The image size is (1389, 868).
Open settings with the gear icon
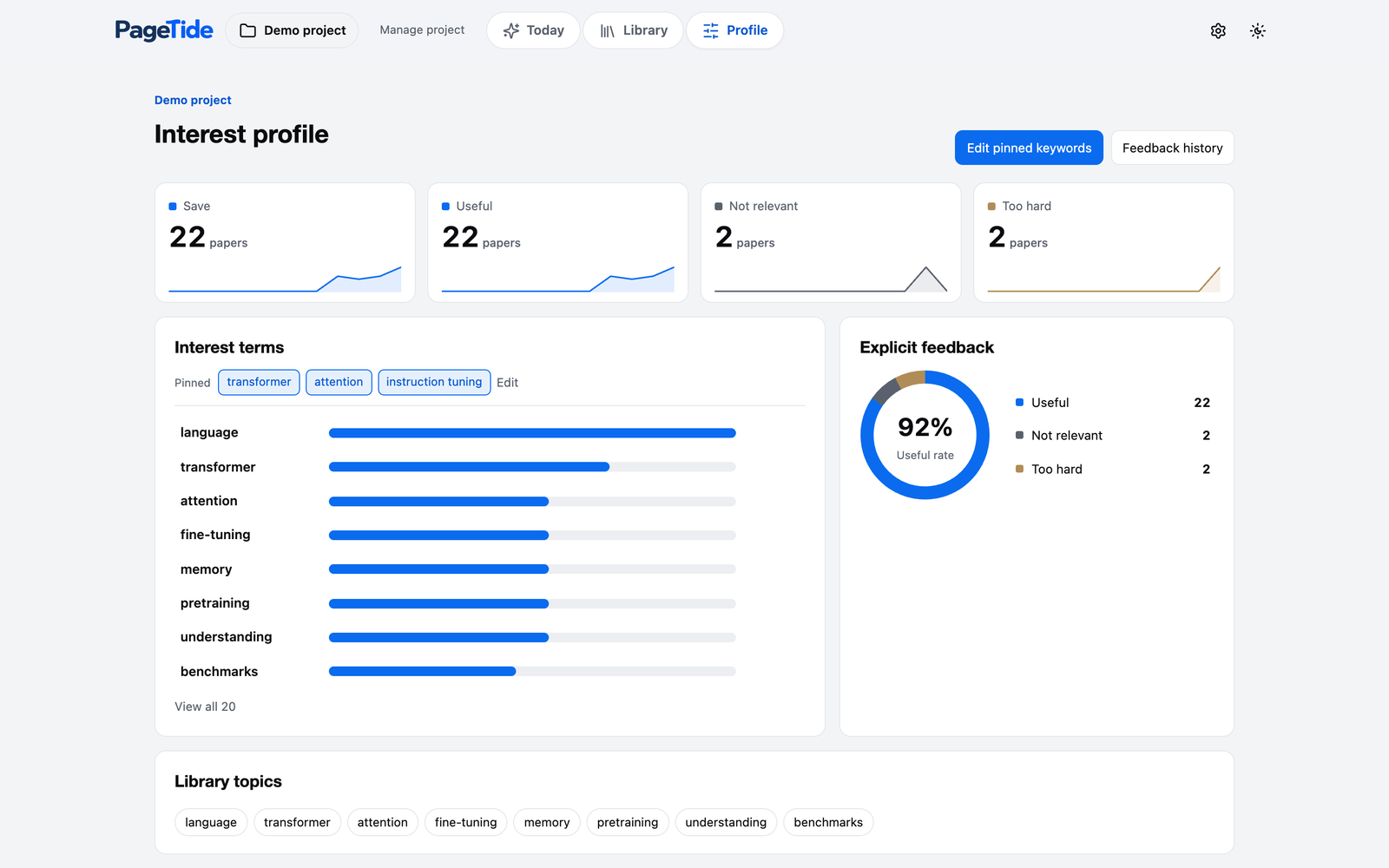(1218, 30)
